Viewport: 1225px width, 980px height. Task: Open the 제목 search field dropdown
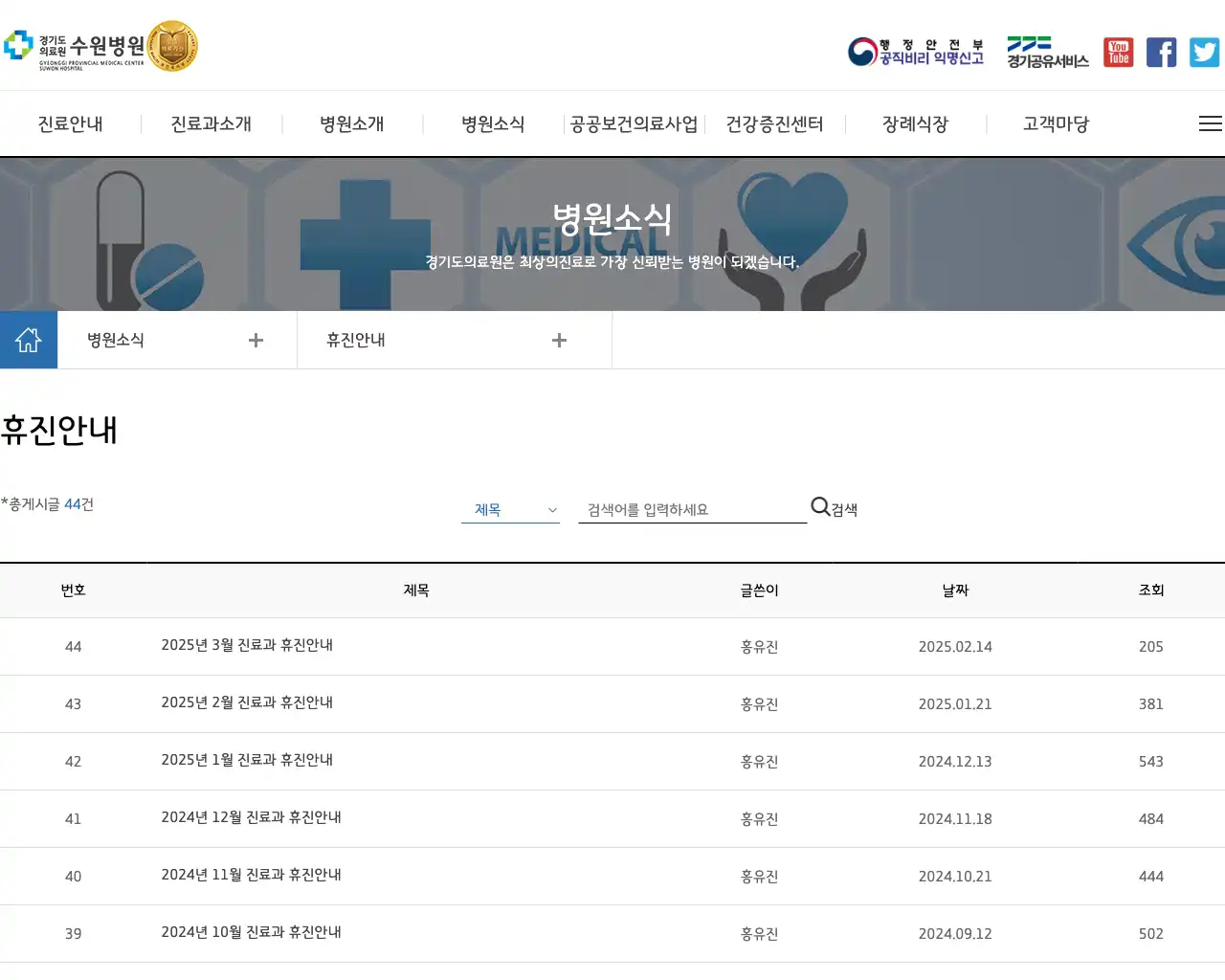click(x=510, y=509)
